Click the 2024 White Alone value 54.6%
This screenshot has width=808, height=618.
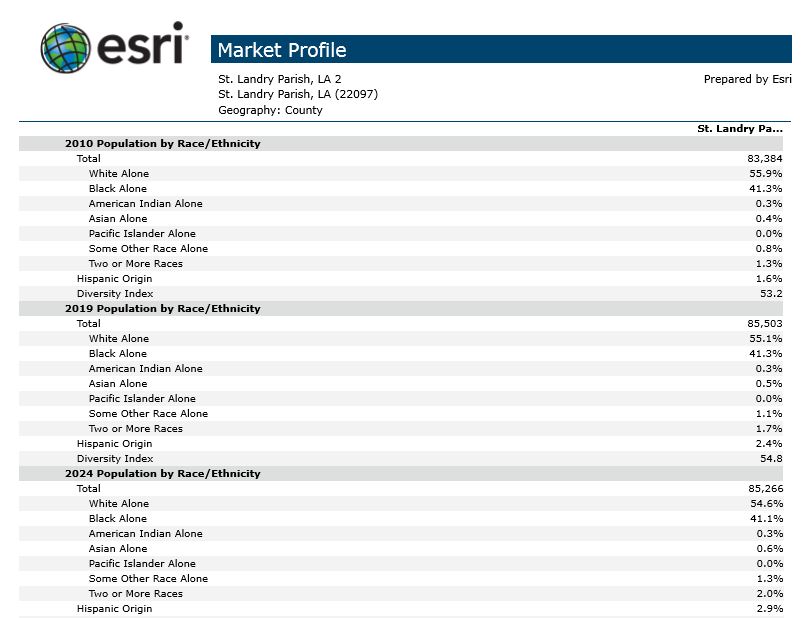767,503
